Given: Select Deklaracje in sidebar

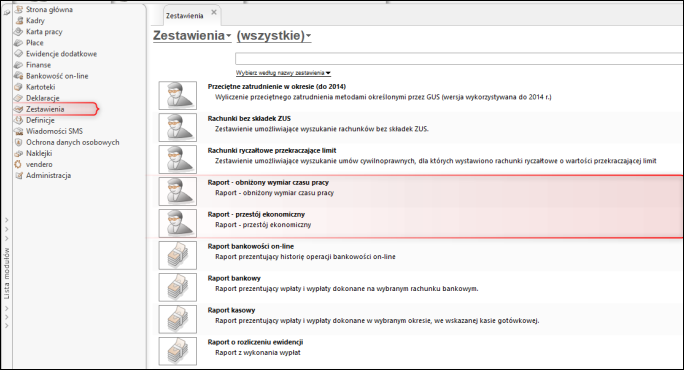Looking at the screenshot, I should pos(43,98).
